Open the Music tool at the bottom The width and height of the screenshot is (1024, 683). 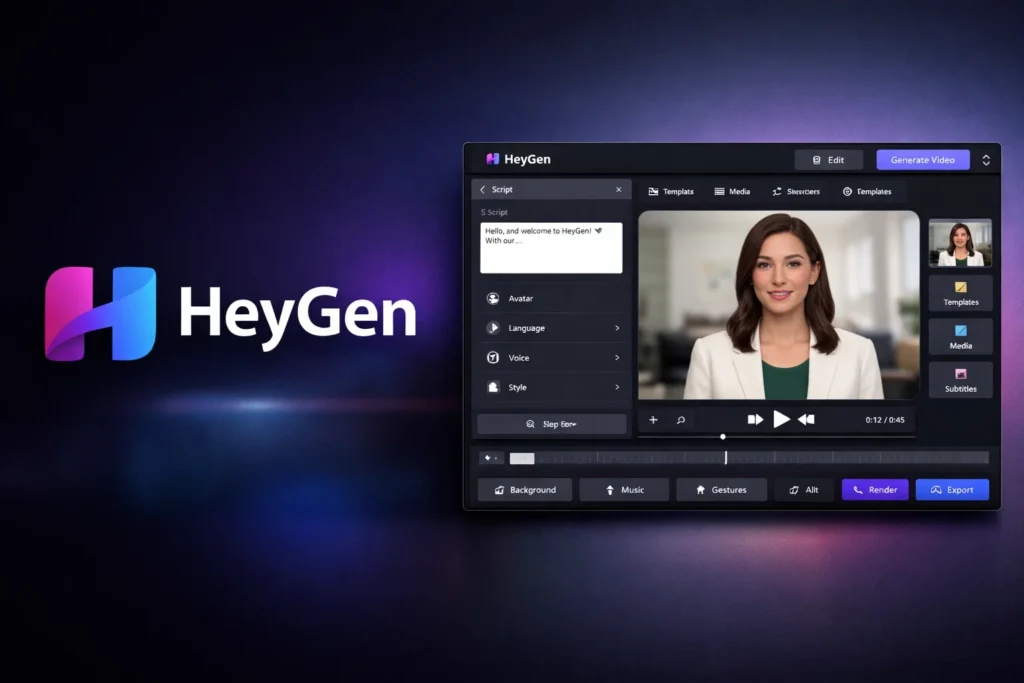(x=624, y=489)
